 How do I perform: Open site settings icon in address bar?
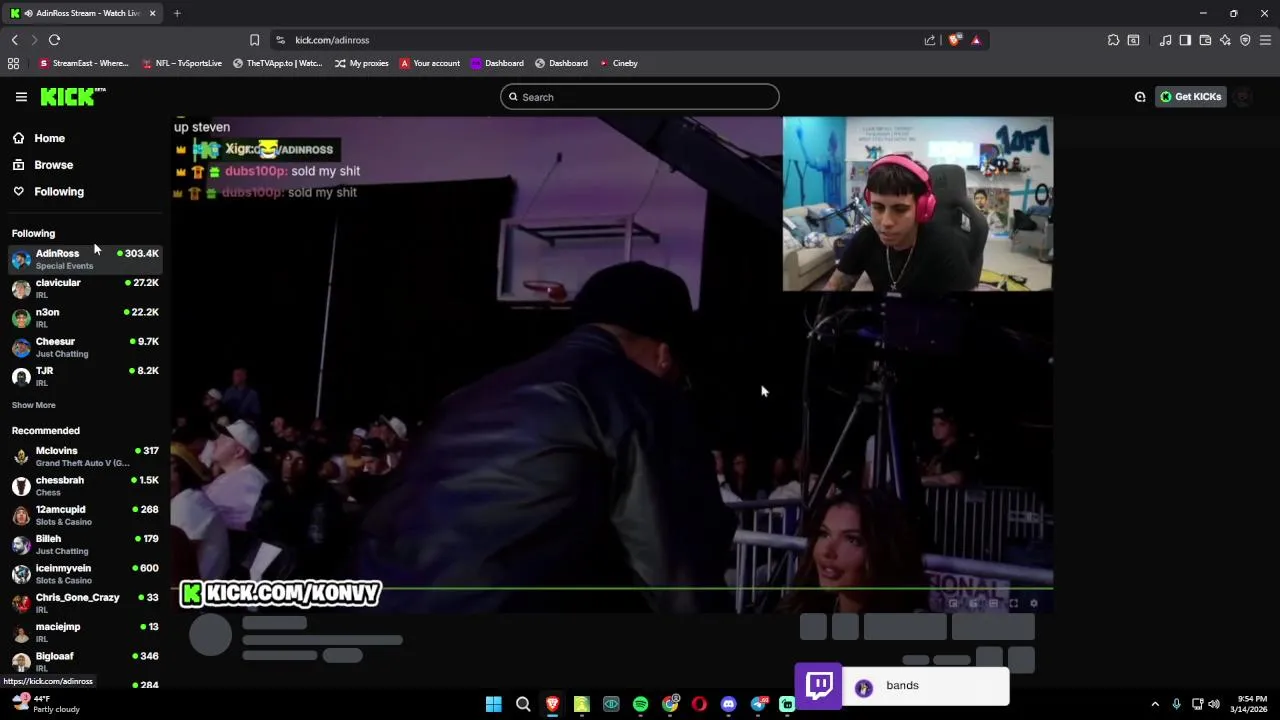(281, 40)
